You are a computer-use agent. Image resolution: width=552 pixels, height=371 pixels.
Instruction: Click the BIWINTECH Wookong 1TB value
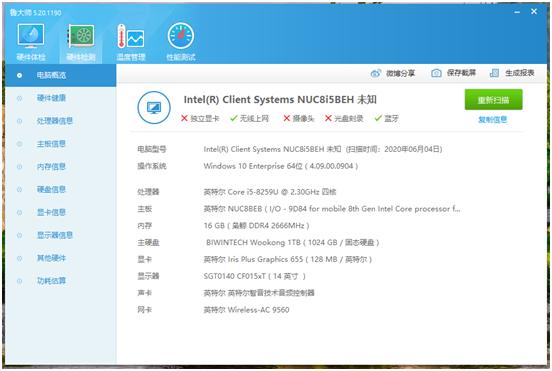coord(293,243)
